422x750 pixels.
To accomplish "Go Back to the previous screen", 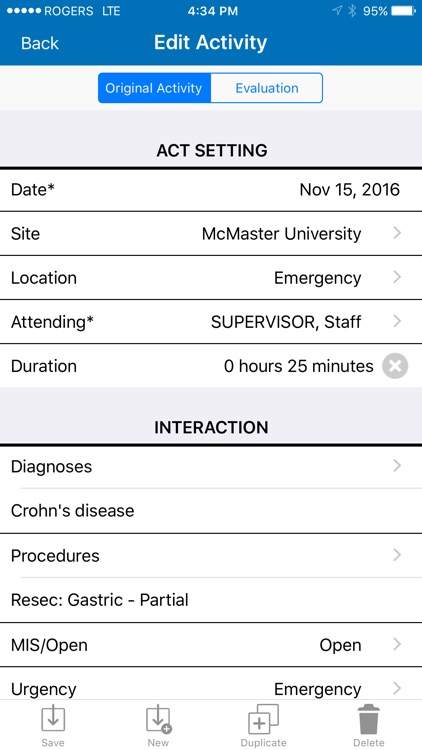I will pyautogui.click(x=40, y=43).
